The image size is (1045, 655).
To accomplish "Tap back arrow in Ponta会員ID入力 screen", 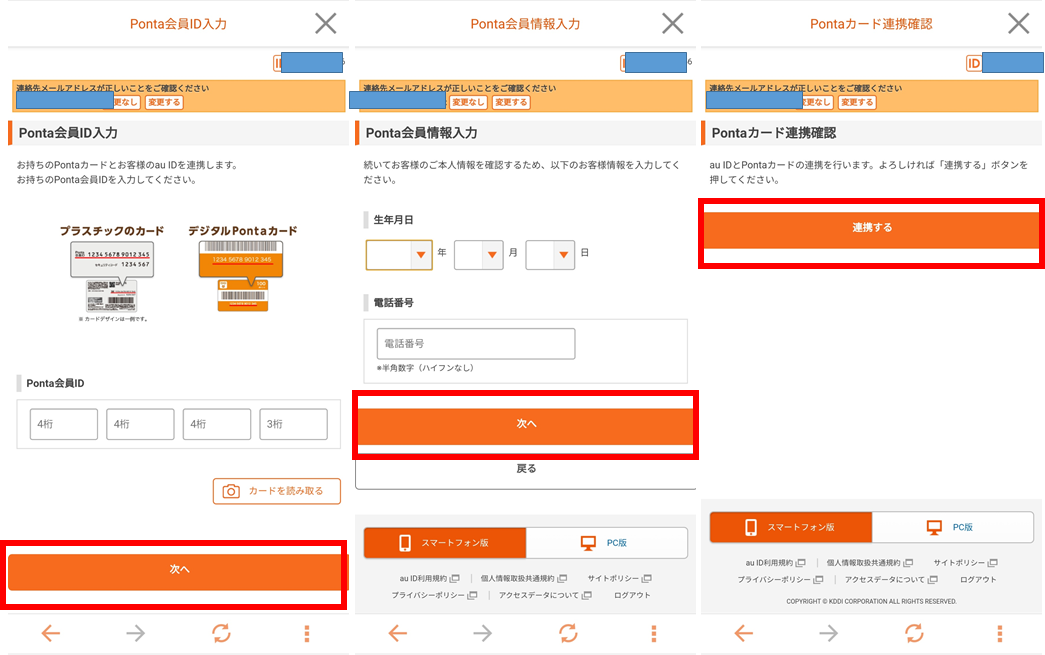I will [51, 633].
